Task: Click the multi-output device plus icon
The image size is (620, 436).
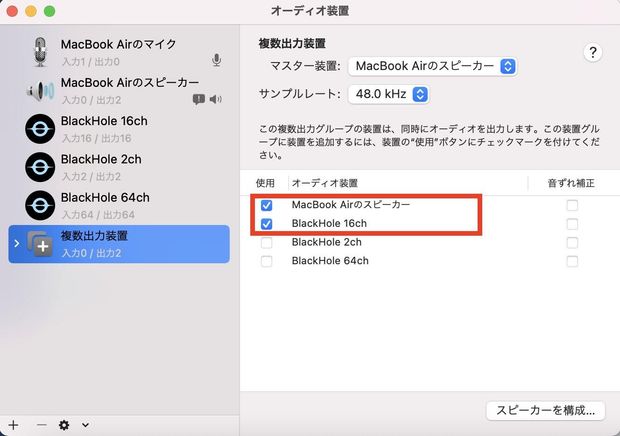Action: (x=40, y=244)
